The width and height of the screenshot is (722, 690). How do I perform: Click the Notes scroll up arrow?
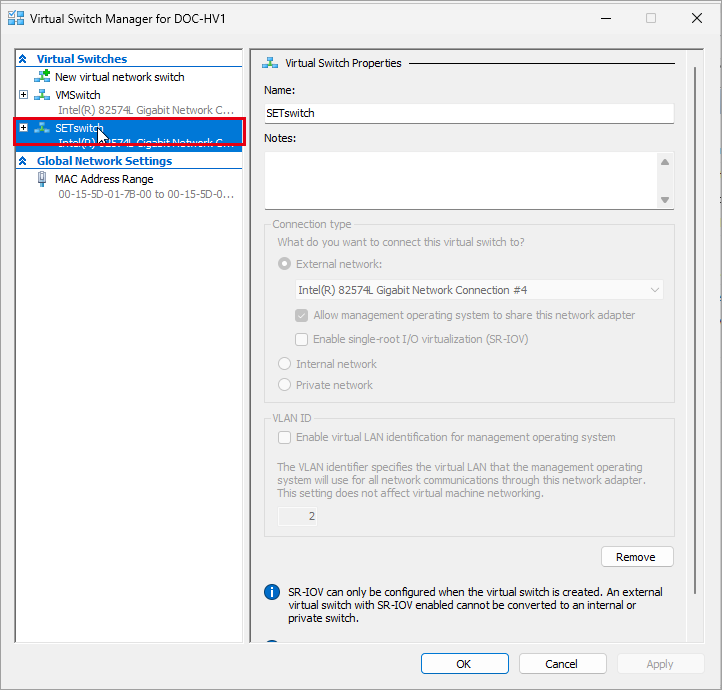(x=665, y=162)
